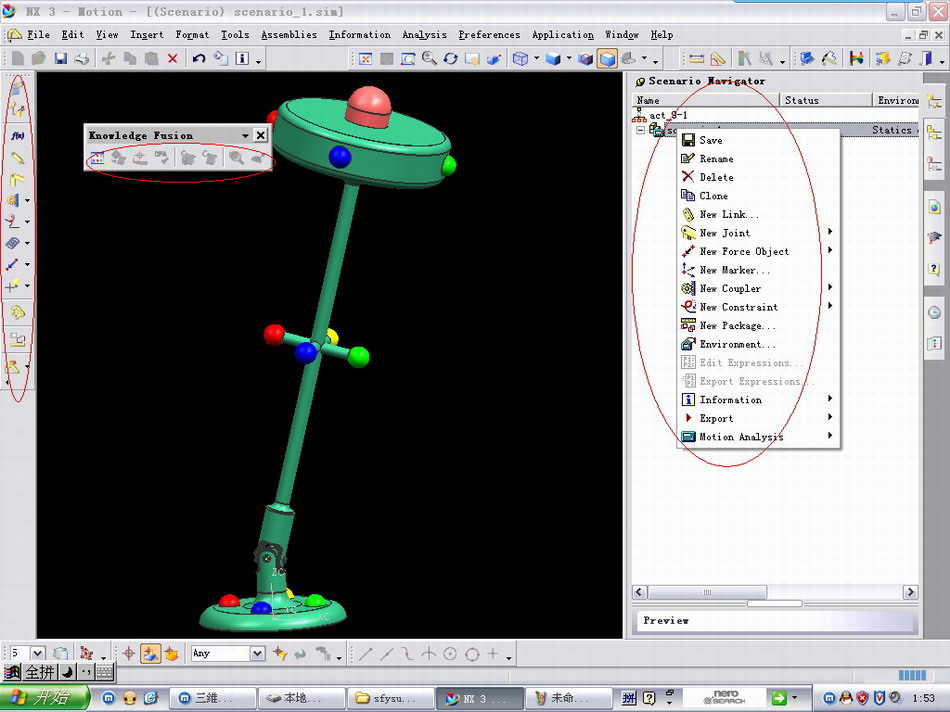The image size is (950, 712).
Task: Click the Print toolbar icon
Action: tap(81, 58)
